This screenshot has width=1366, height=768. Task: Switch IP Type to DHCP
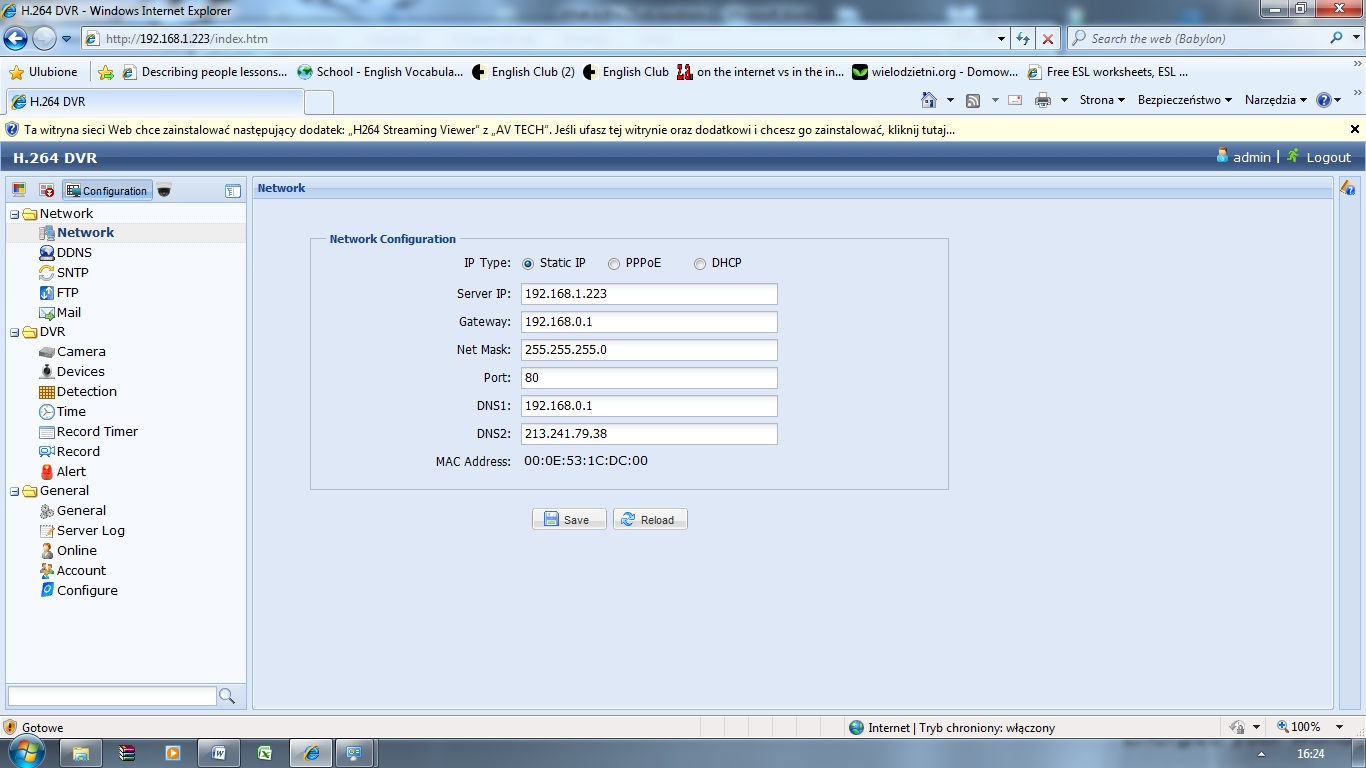pos(700,263)
